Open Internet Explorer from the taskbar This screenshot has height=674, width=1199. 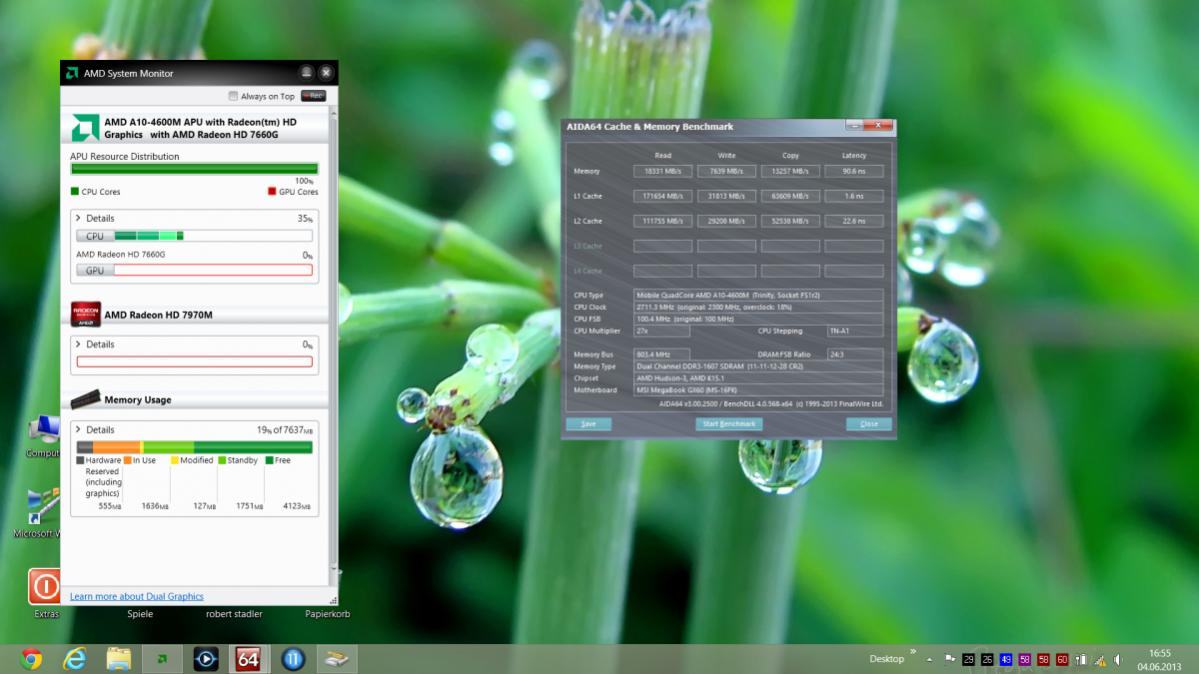coord(75,659)
